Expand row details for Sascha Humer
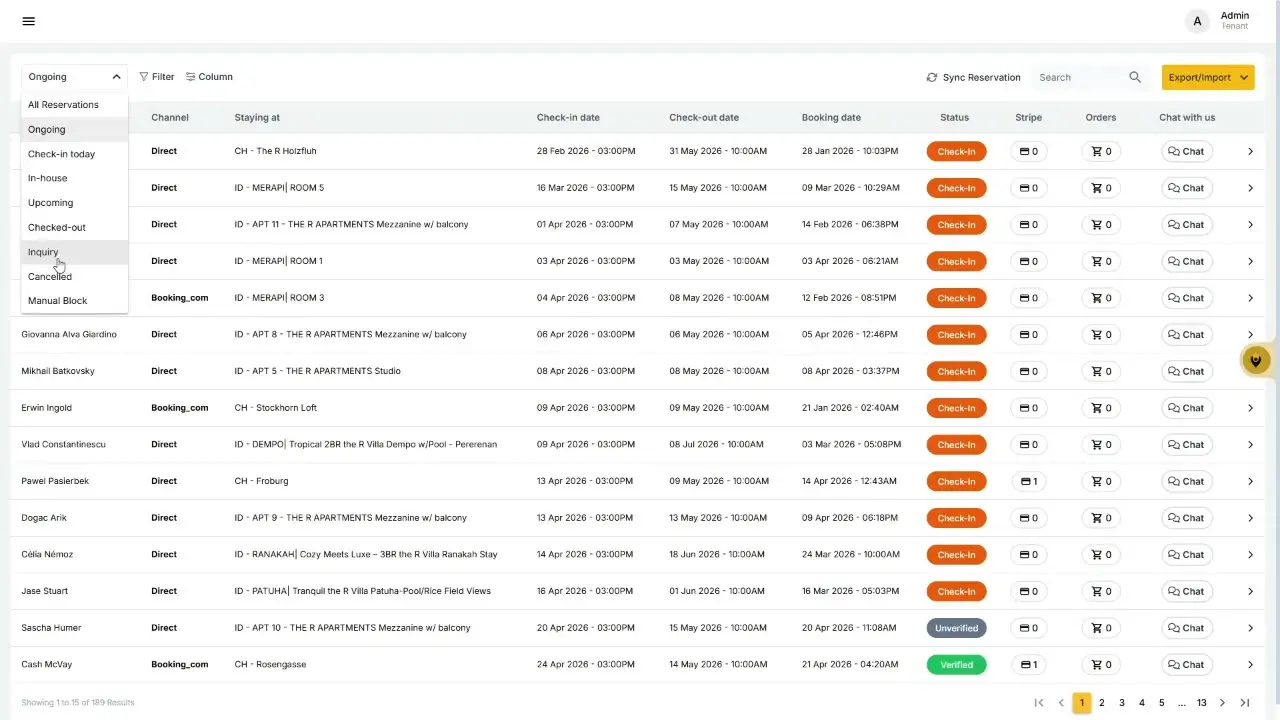 (1250, 628)
